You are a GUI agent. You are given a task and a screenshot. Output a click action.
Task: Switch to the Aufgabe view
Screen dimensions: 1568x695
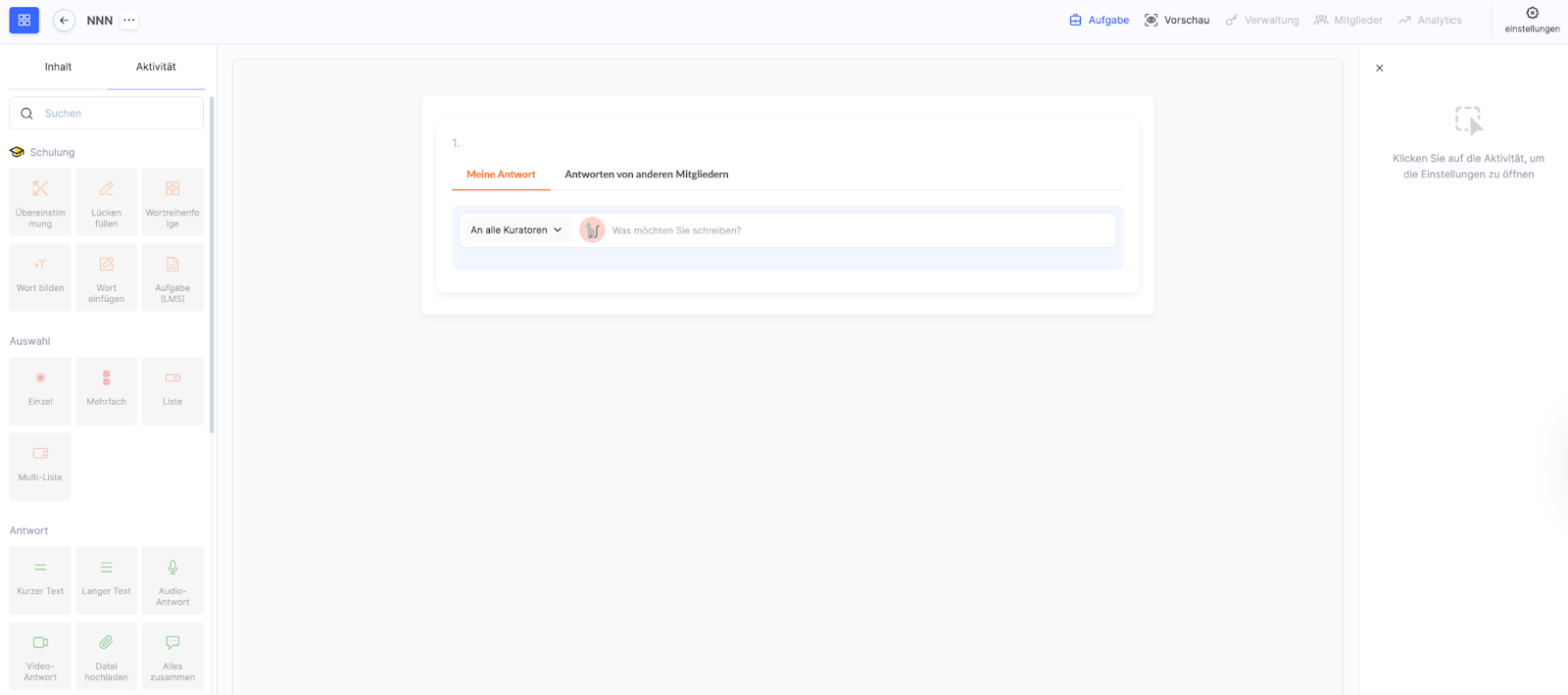1099,20
